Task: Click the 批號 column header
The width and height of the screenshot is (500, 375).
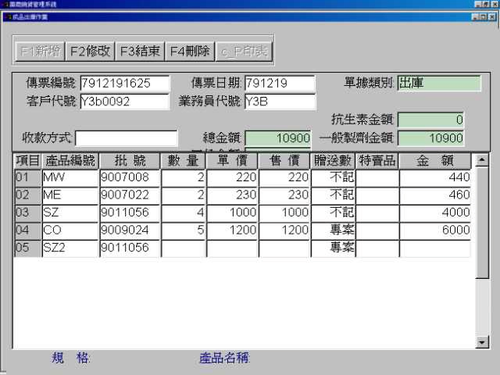Action: (x=130, y=161)
